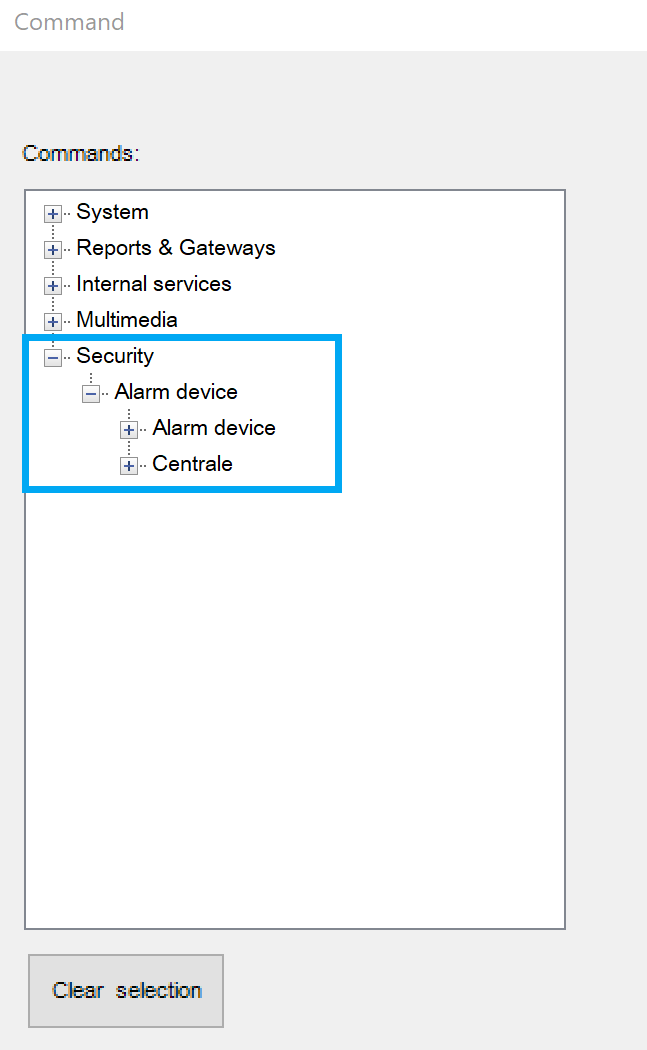647x1050 pixels.
Task: Collapse the Security tree node
Action: click(53, 357)
